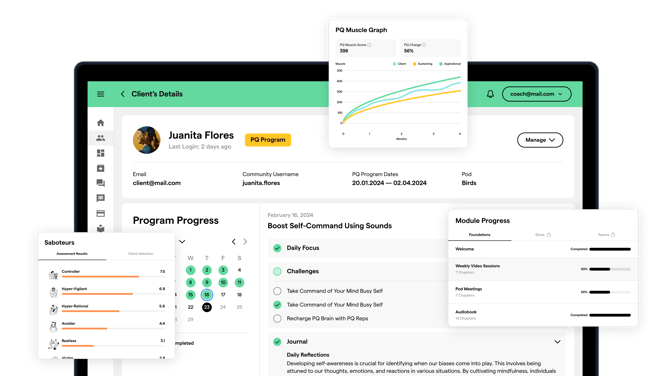Viewport: 670px width, 376px height.
Task: Open the Manage dropdown
Action: tap(540, 140)
